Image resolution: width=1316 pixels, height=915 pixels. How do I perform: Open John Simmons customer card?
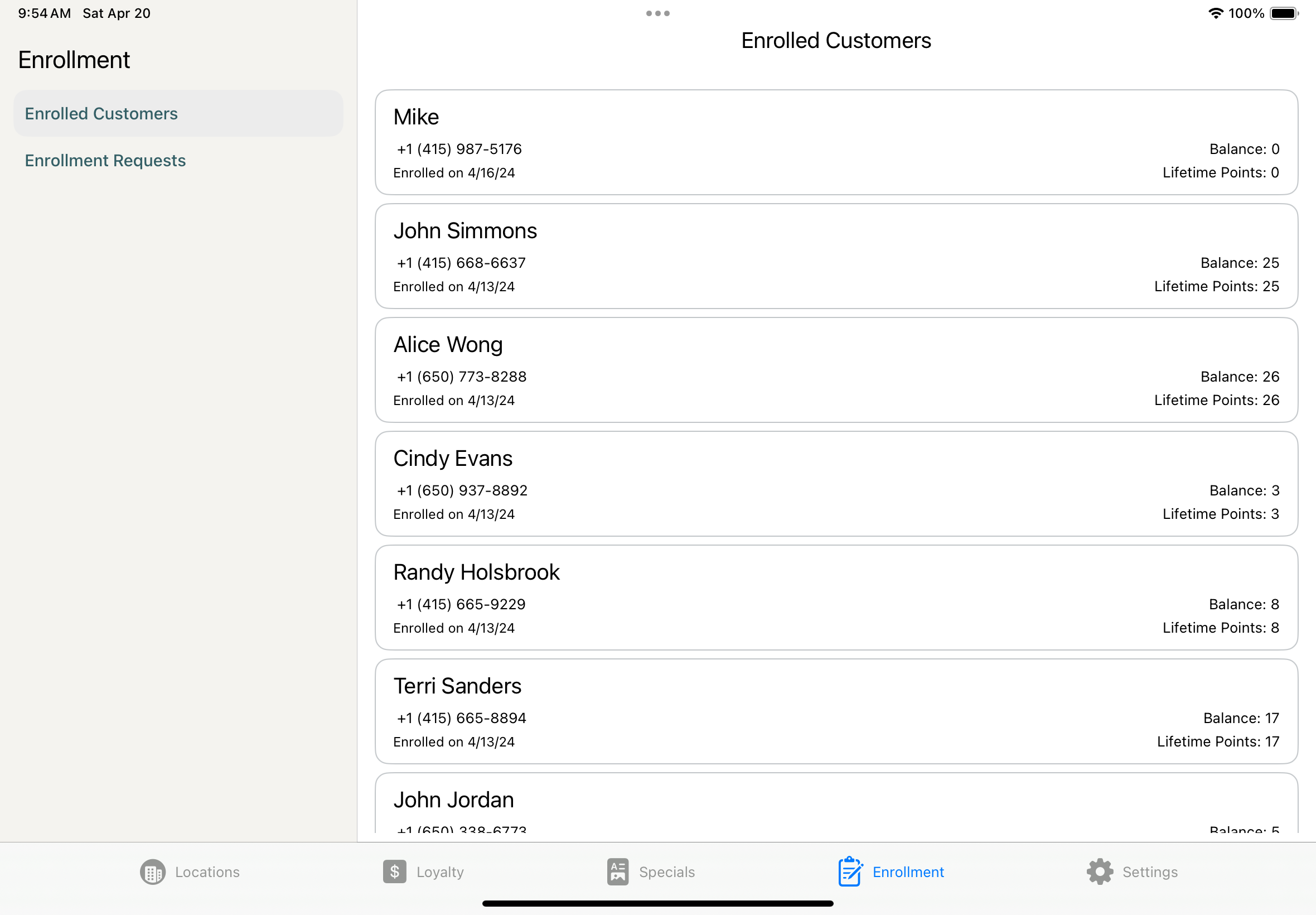tap(836, 256)
